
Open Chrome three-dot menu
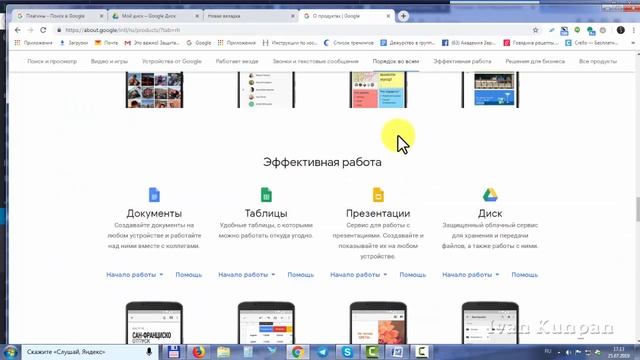coord(633,30)
